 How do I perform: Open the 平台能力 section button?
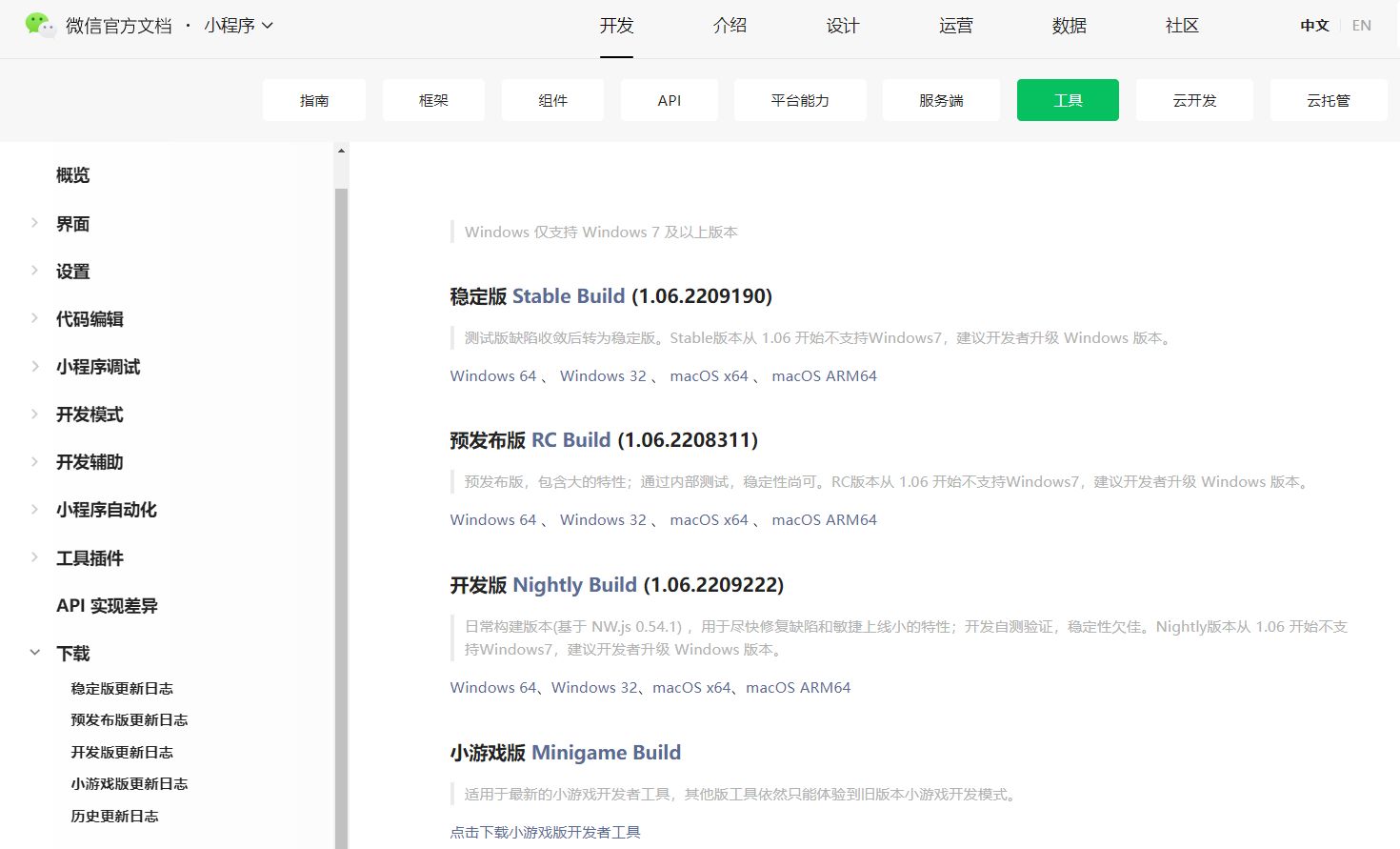(x=800, y=100)
